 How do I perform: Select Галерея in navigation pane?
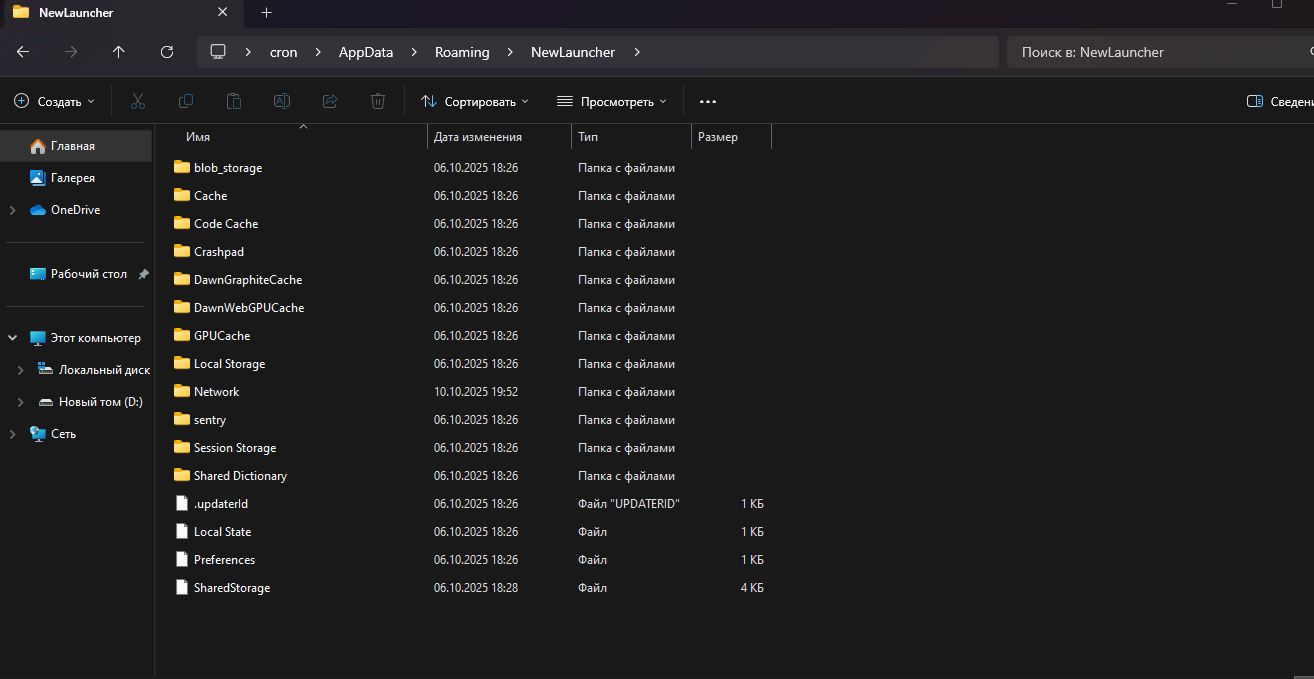click(x=72, y=178)
